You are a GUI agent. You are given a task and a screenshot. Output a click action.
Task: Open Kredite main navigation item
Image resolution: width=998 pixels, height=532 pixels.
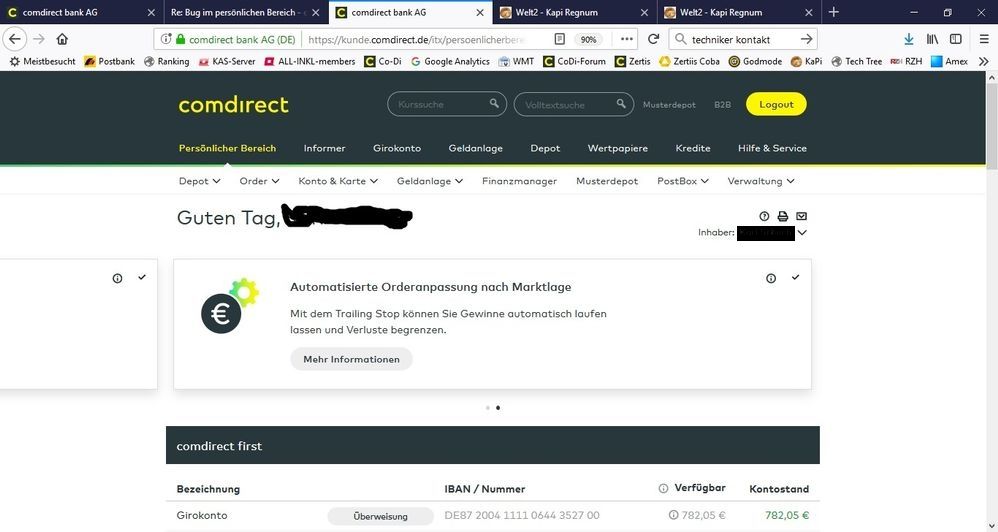692,148
